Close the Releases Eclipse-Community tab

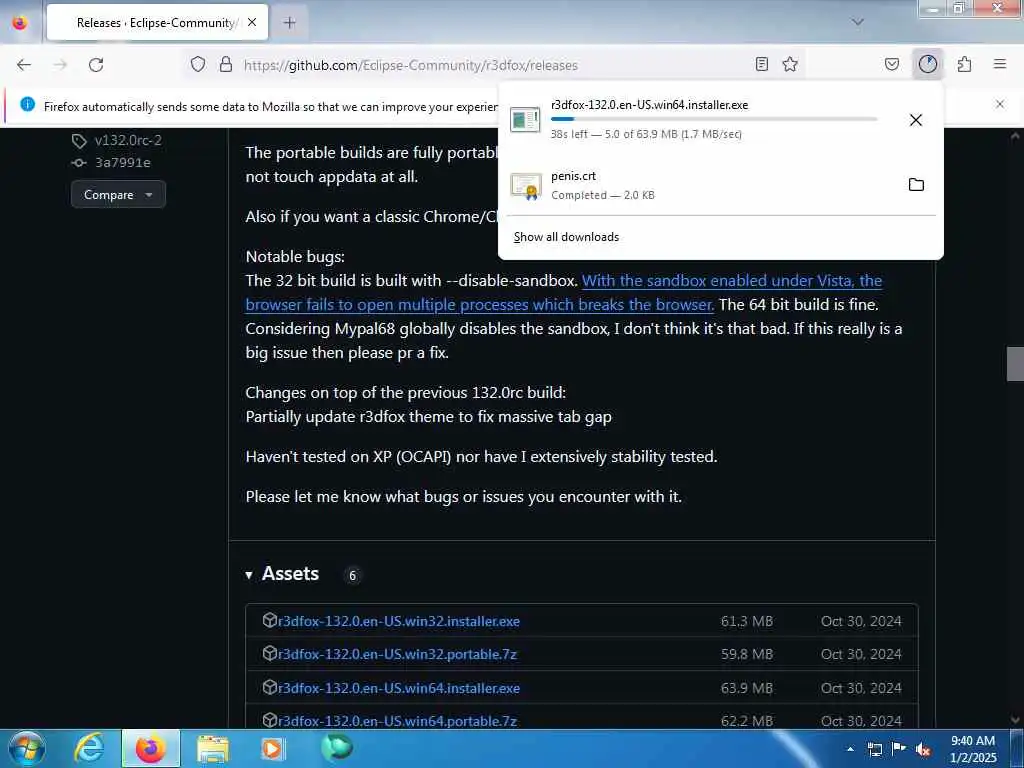(x=252, y=22)
